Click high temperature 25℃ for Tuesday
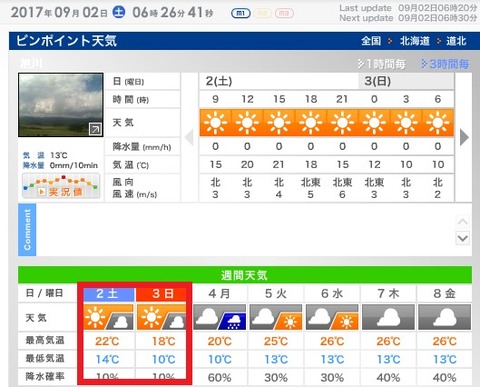Viewport: 480px width, 387px height. (x=276, y=341)
